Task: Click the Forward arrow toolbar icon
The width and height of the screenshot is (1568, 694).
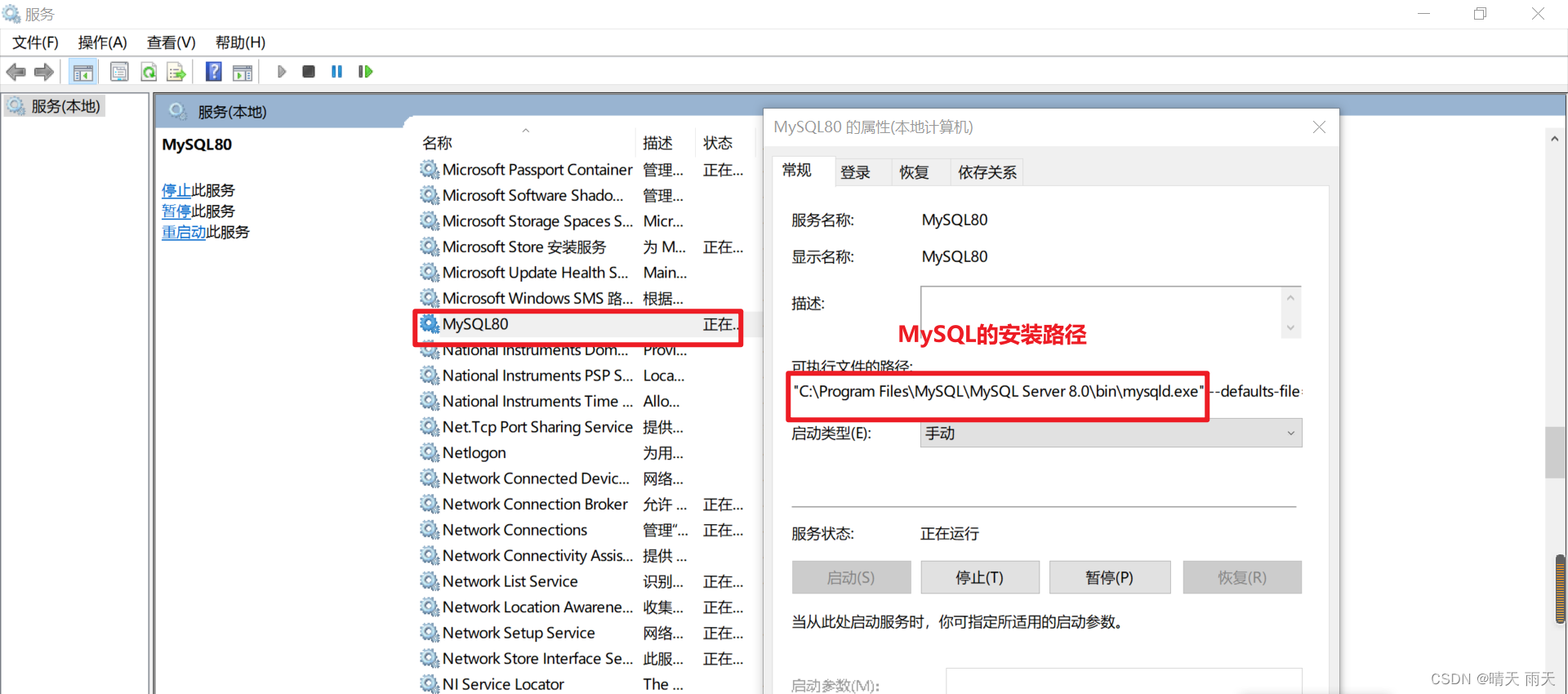Action: click(x=44, y=72)
